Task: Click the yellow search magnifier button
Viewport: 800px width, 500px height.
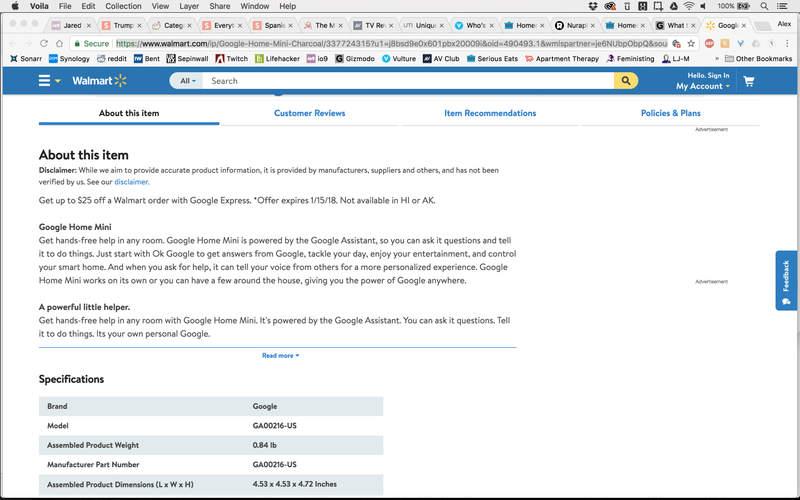Action: pos(626,81)
